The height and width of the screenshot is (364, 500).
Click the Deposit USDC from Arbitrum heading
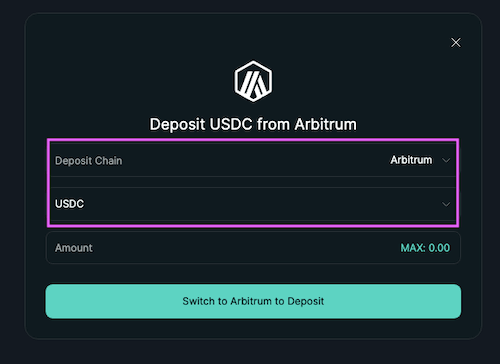tap(253, 124)
